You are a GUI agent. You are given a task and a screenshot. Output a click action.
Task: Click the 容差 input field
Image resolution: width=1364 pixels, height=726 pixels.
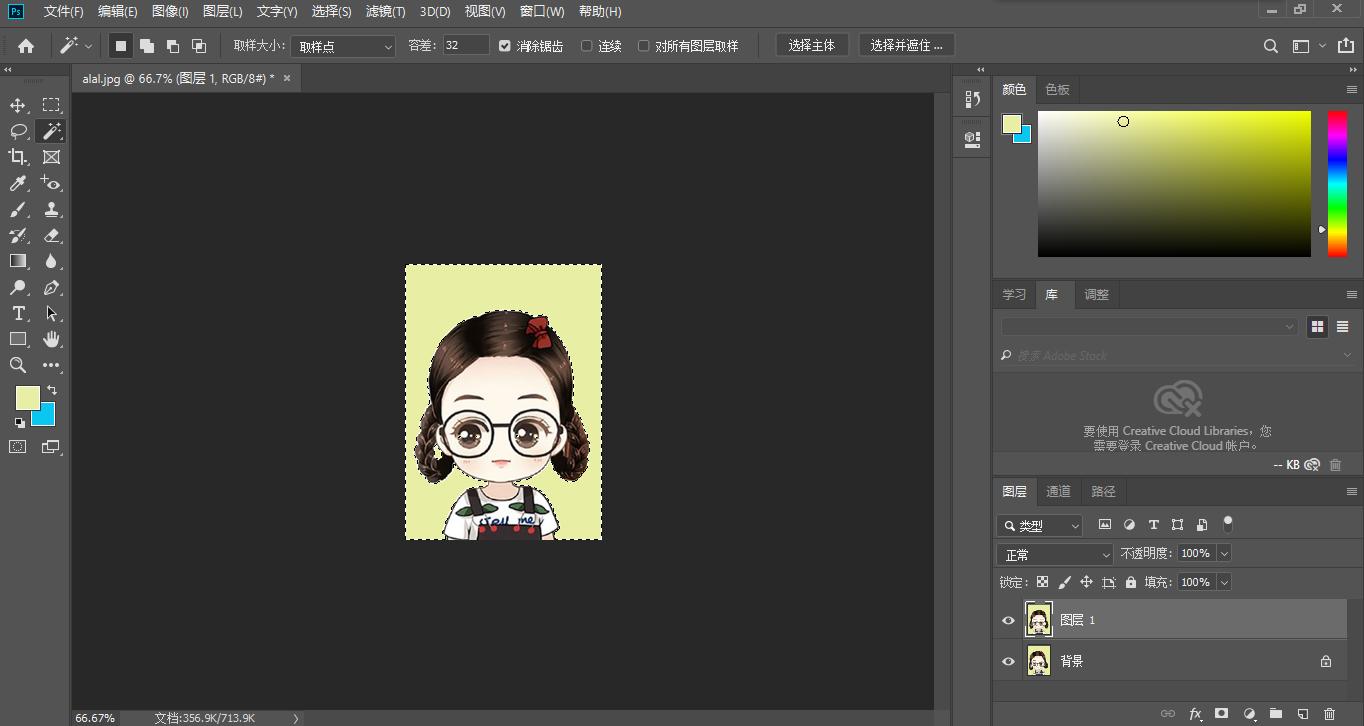coord(464,45)
